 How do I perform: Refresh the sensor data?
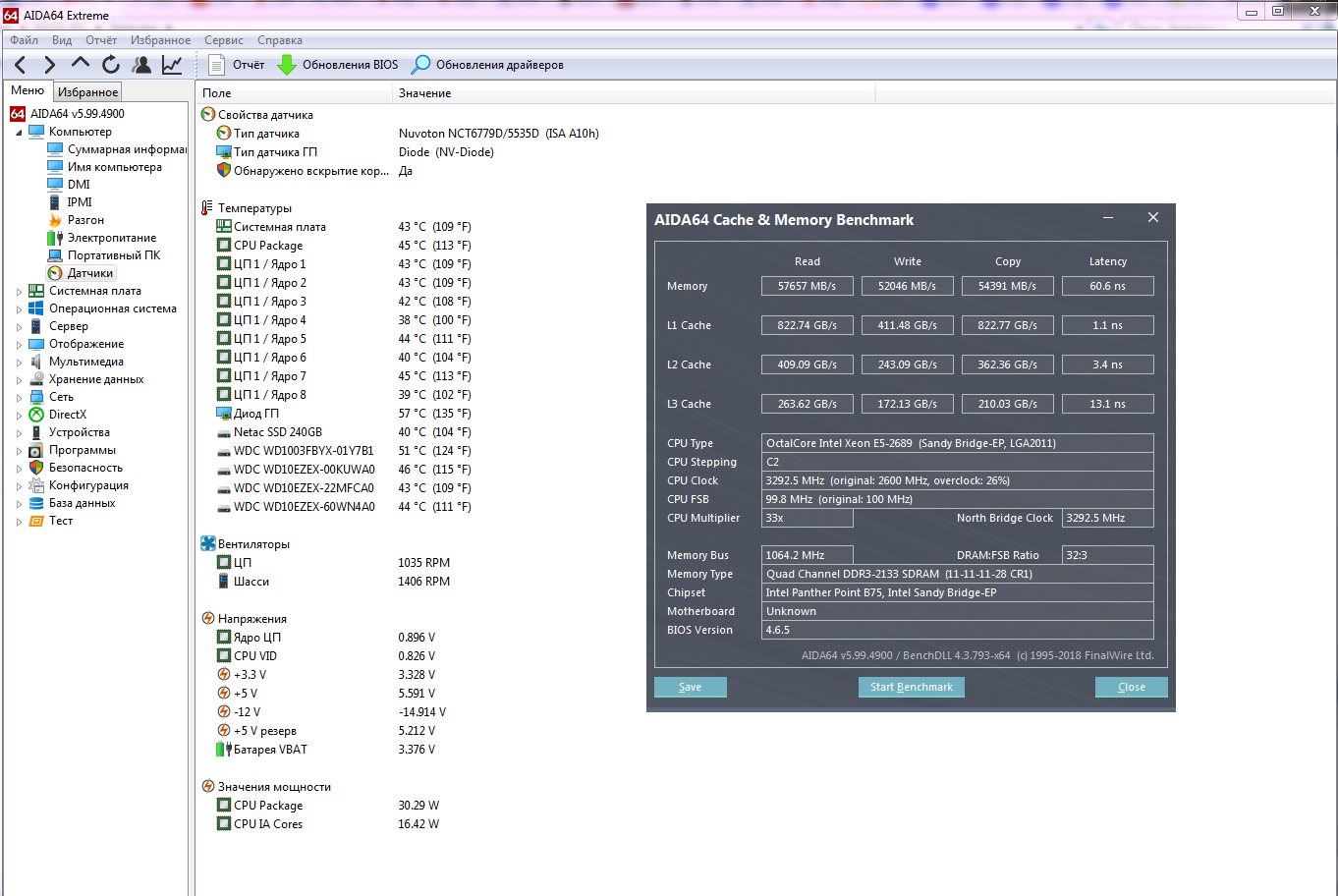(111, 65)
